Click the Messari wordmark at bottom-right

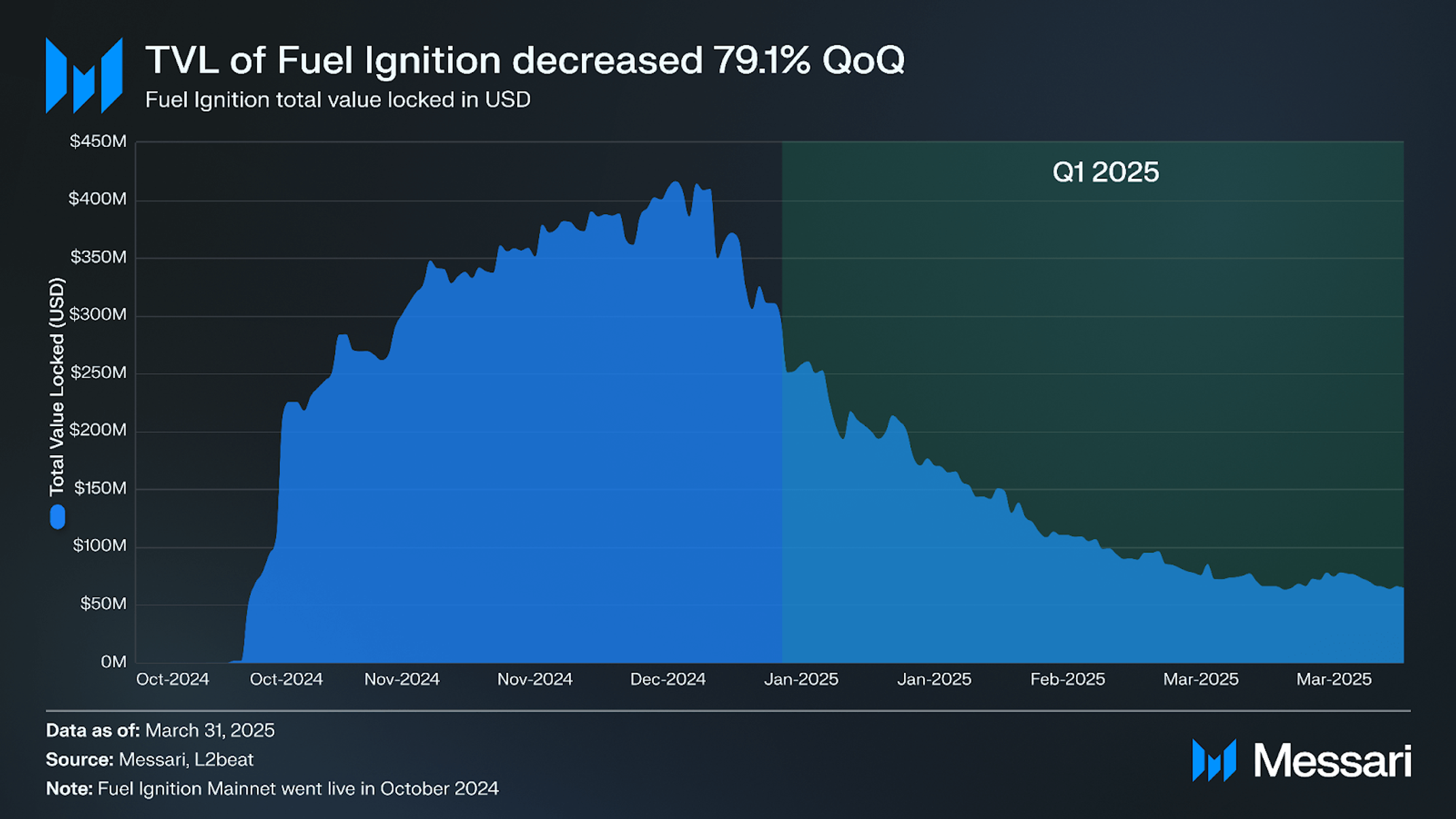1332,761
